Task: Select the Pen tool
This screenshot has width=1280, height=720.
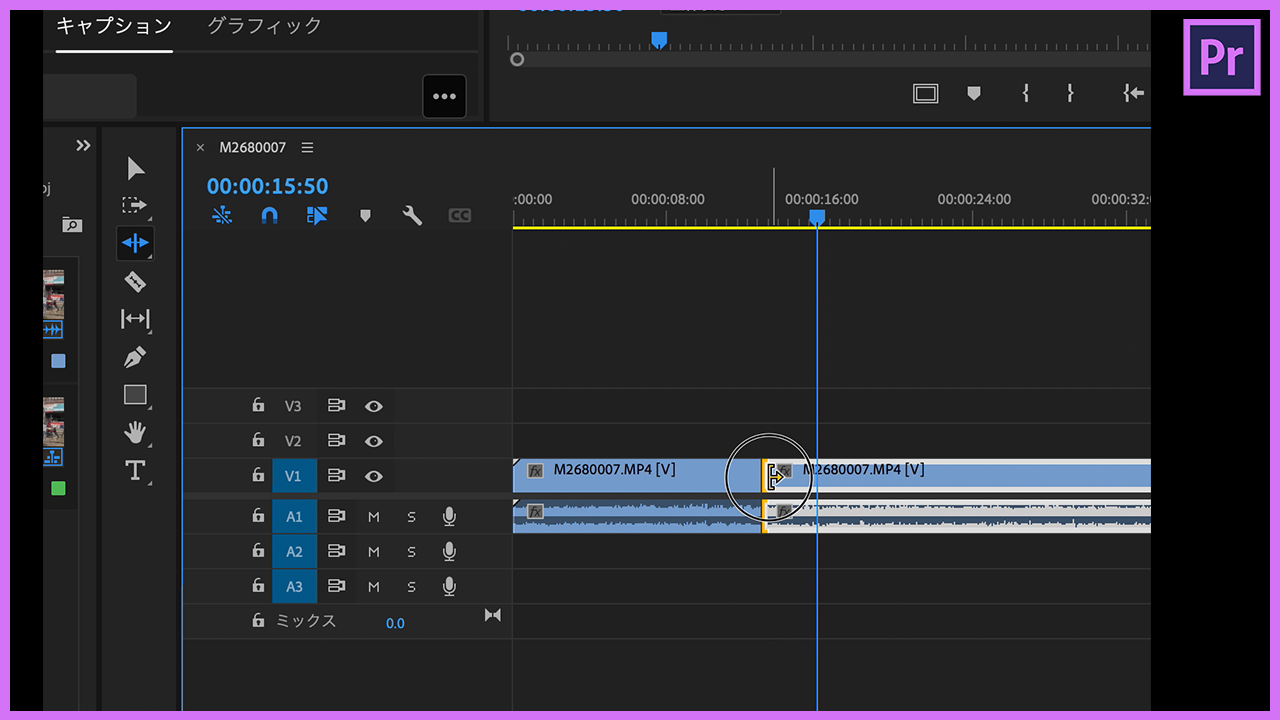Action: (135, 356)
